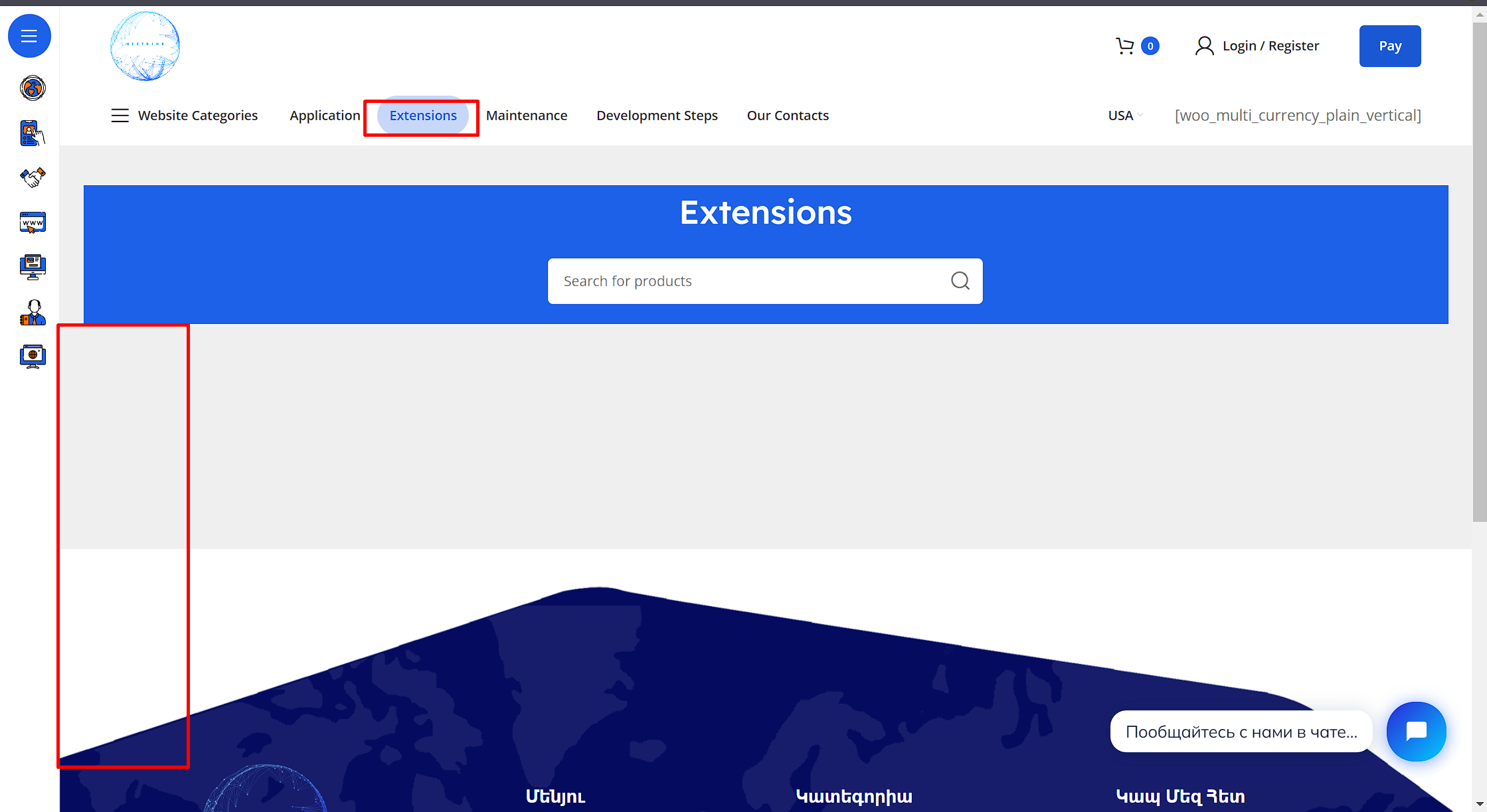This screenshot has width=1487, height=812.
Task: Click the Search for products field
Action: [765, 281]
